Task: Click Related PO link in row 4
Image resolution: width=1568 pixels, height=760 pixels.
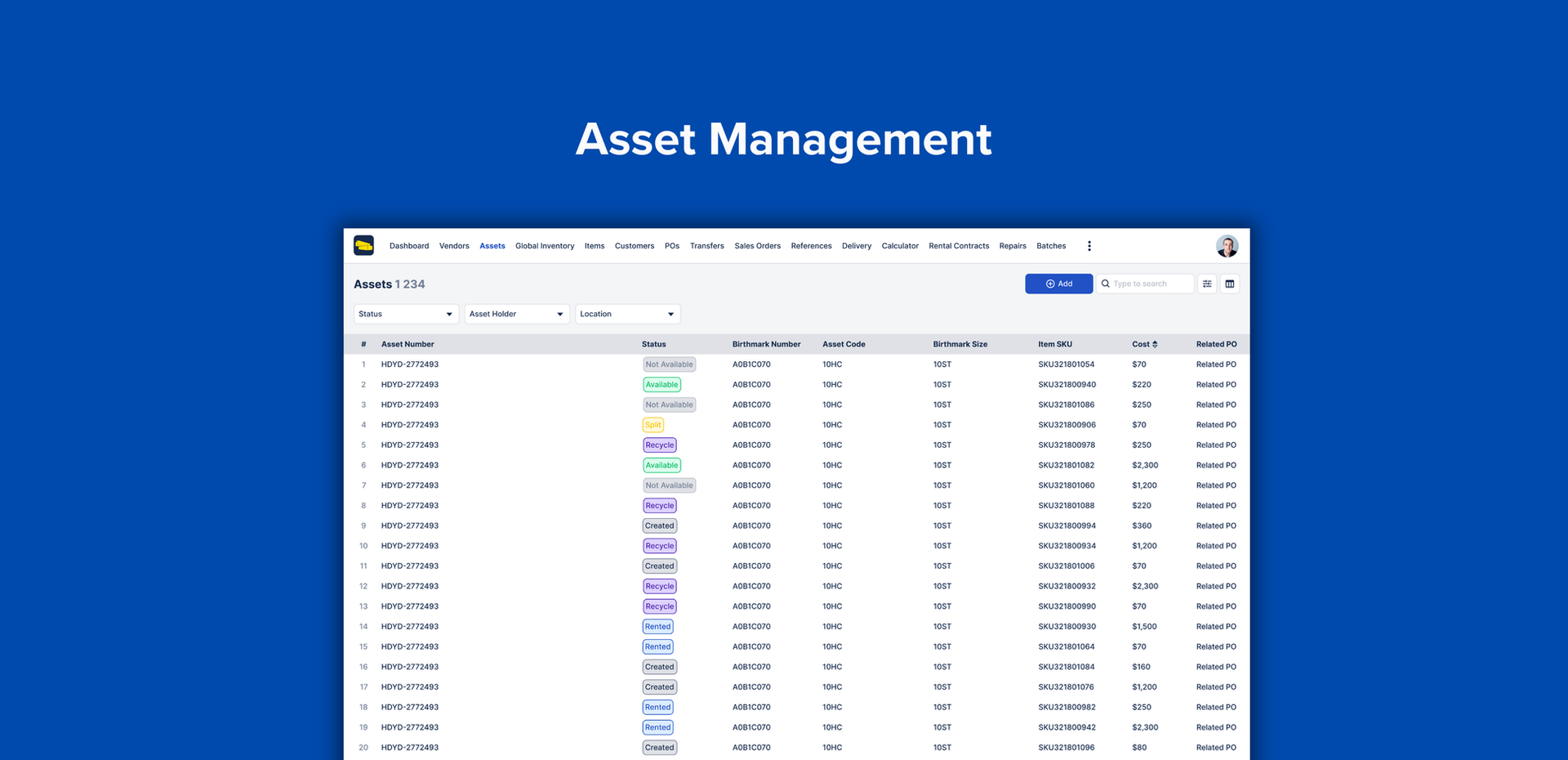Action: click(1216, 425)
